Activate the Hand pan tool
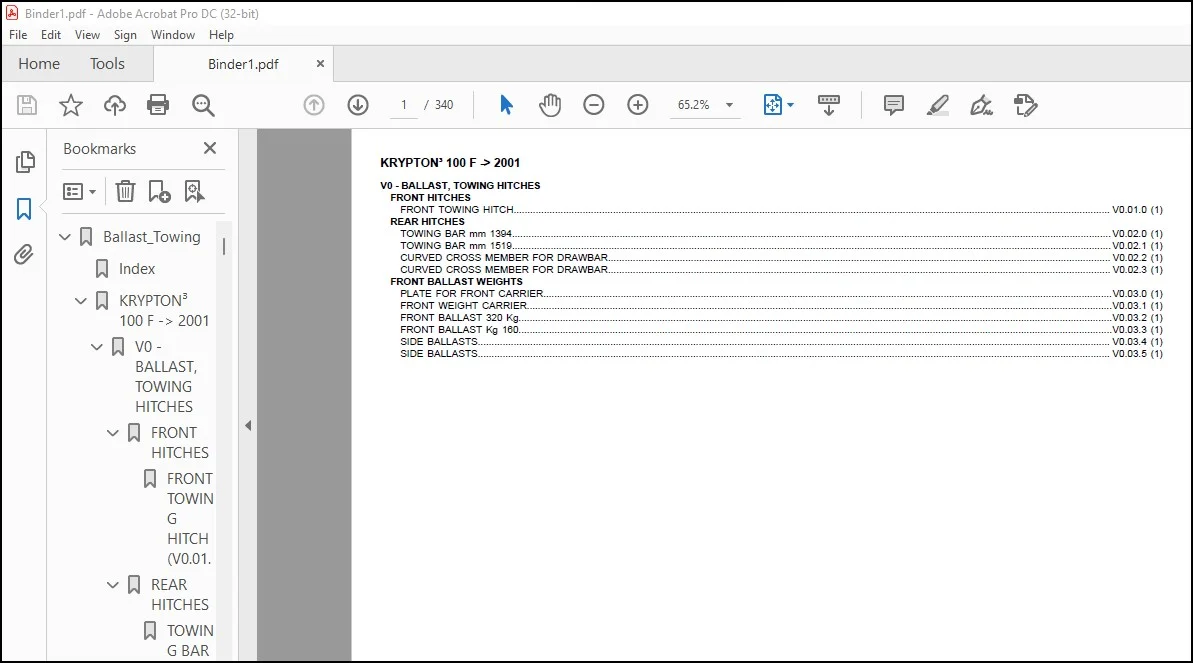Screen dimensions: 1193x663 550,105
